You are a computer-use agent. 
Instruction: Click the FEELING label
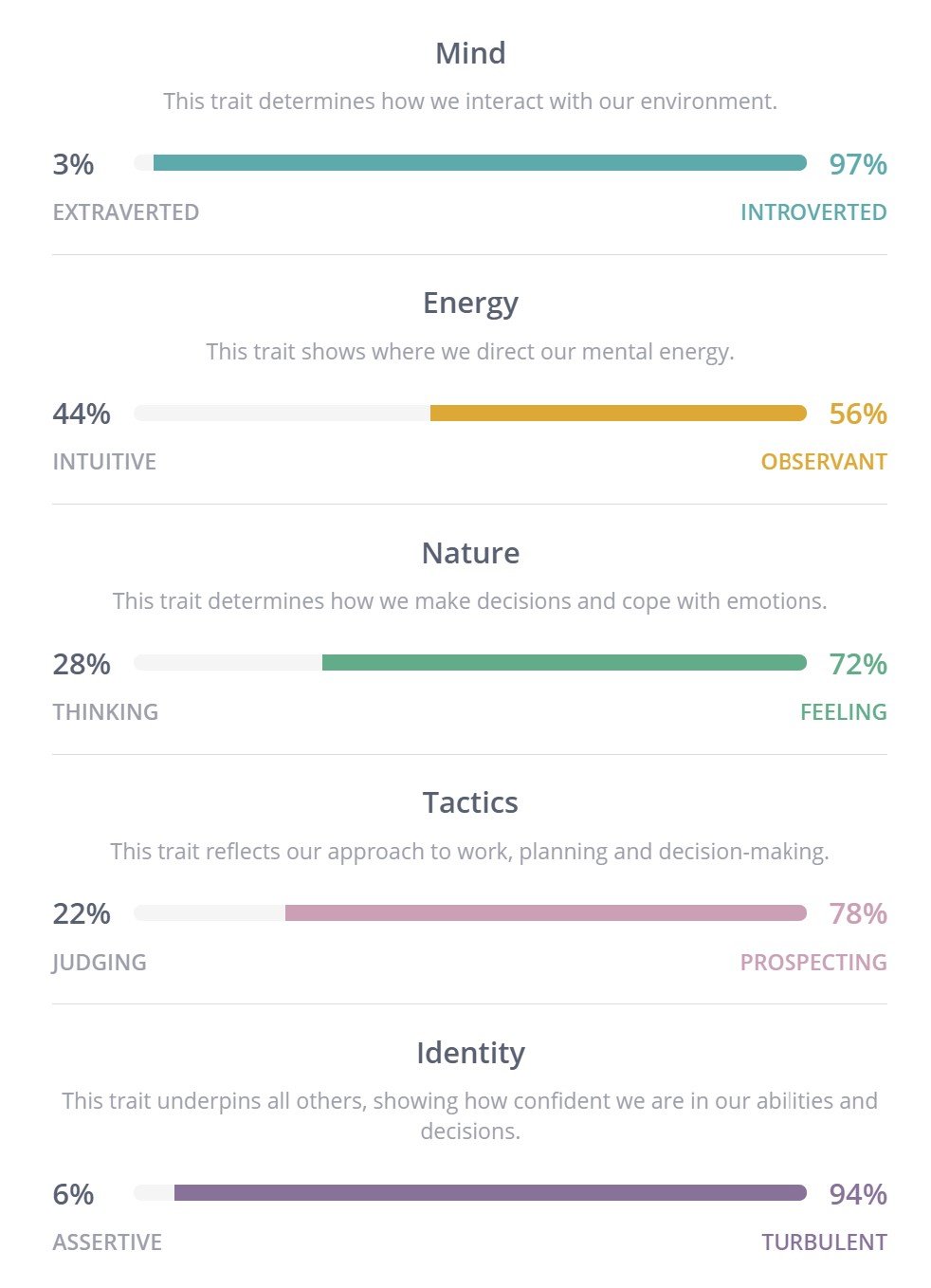pos(844,712)
